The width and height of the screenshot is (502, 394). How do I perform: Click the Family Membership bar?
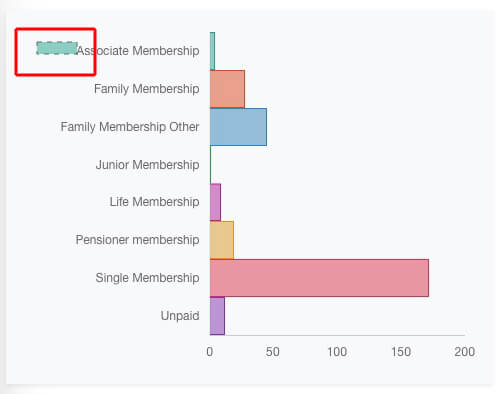[x=227, y=89]
